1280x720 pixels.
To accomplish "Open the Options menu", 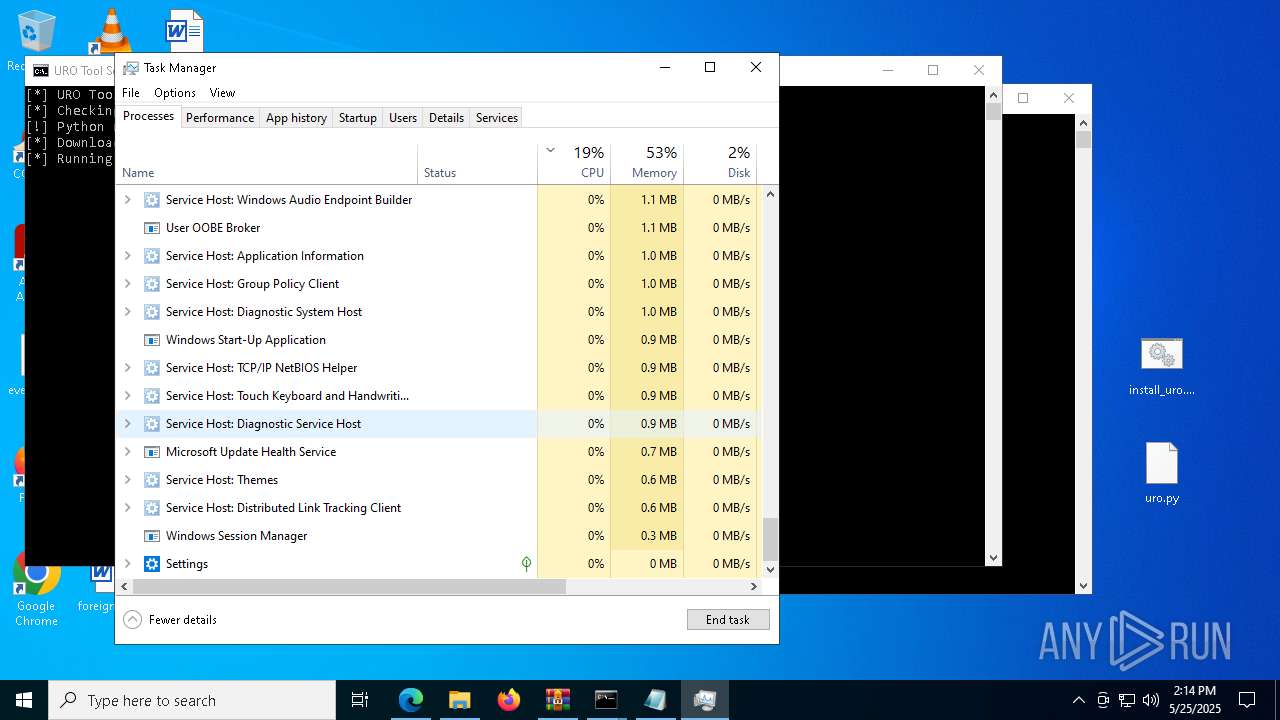I will (175, 93).
